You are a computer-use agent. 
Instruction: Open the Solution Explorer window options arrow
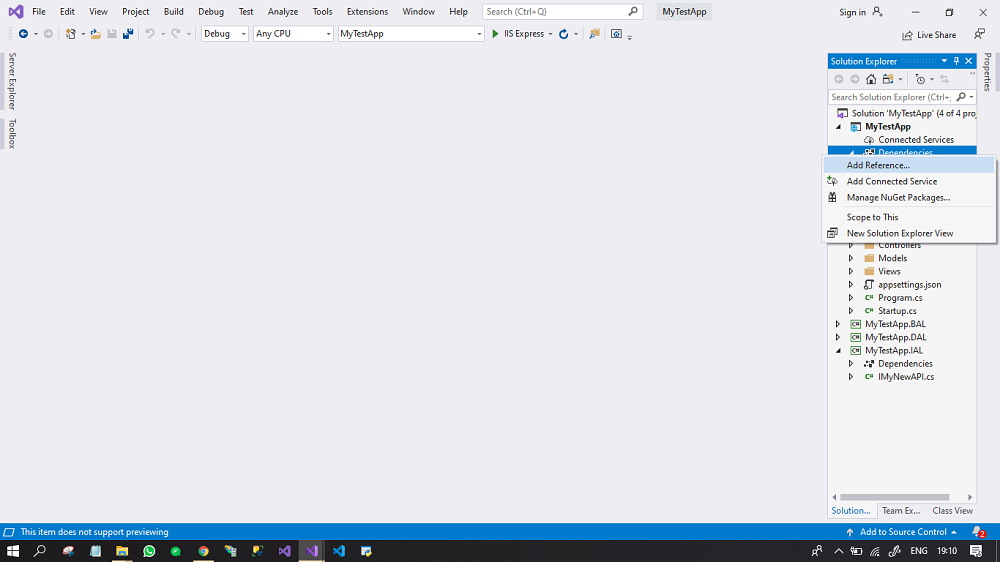(x=944, y=61)
